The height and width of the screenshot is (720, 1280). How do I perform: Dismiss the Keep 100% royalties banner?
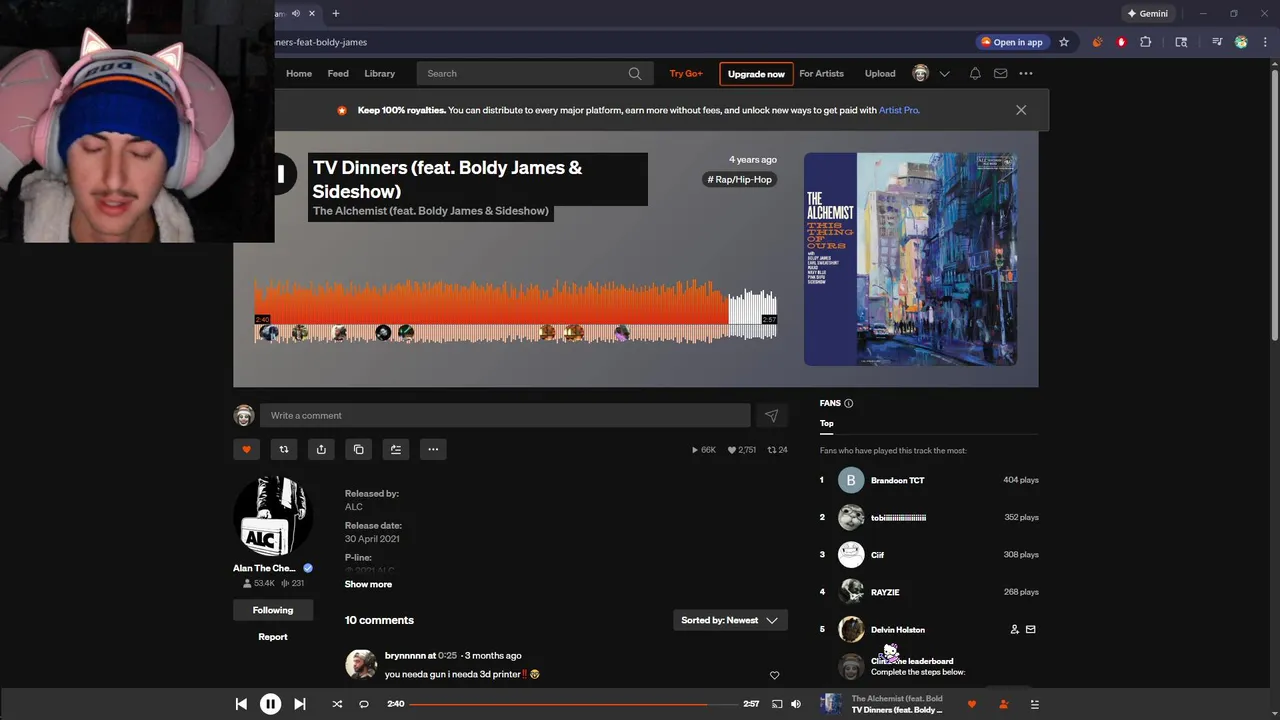(1021, 110)
